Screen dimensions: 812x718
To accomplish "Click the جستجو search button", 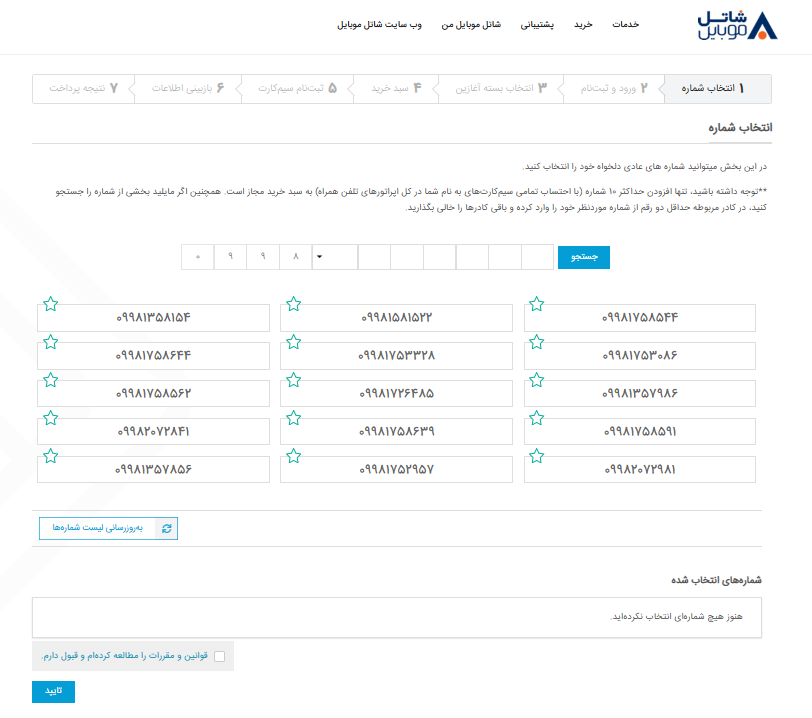I will pos(584,257).
